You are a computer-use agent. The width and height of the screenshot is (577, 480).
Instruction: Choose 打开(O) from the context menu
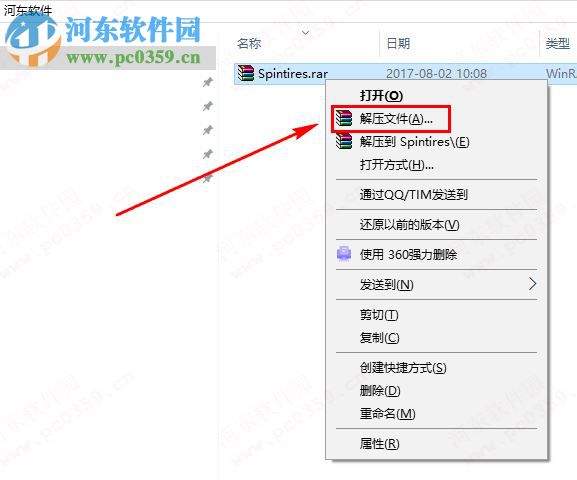436,96
